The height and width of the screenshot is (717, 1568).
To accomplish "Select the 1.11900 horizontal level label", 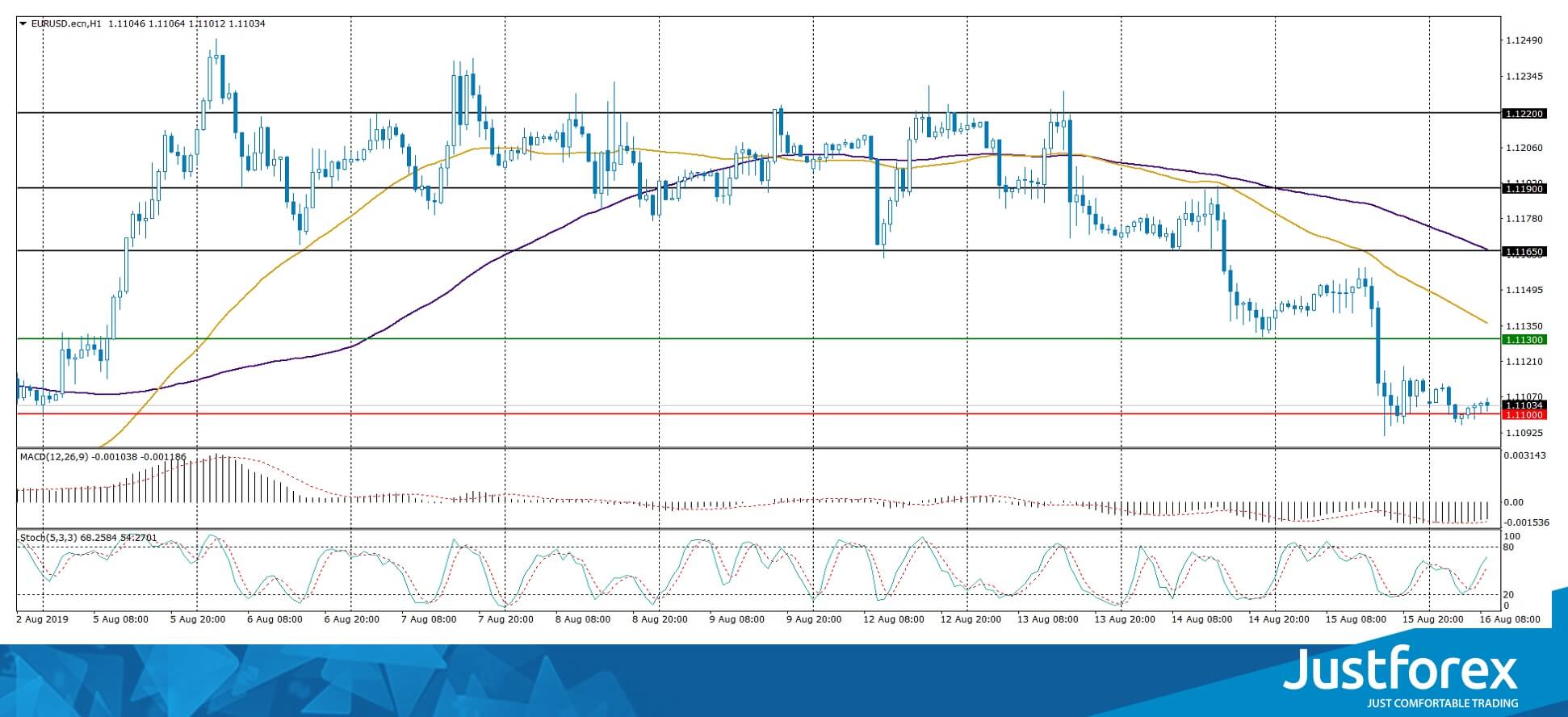I will 1524,188.
